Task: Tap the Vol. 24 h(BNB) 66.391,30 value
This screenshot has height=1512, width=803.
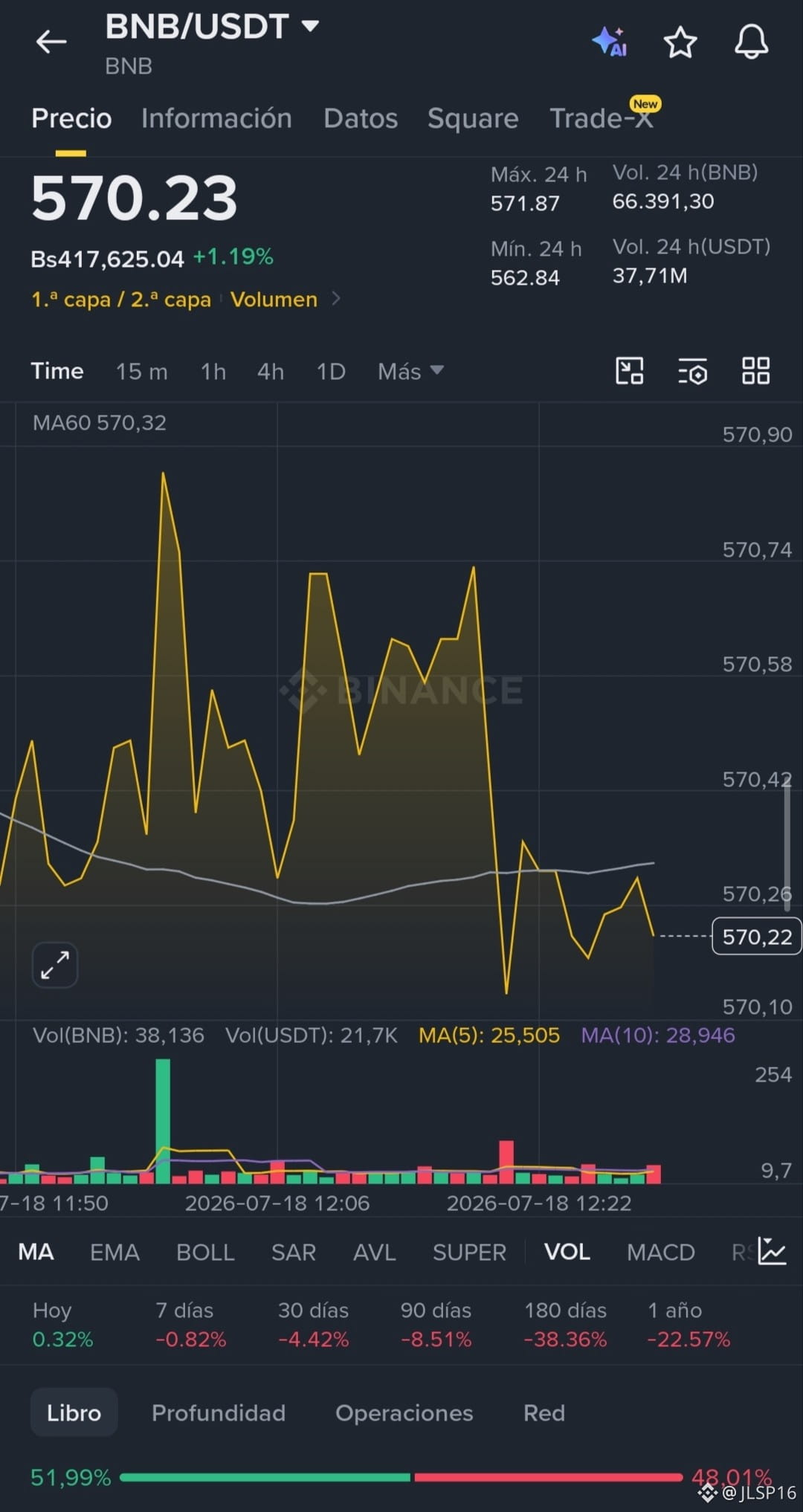Action: [663, 201]
